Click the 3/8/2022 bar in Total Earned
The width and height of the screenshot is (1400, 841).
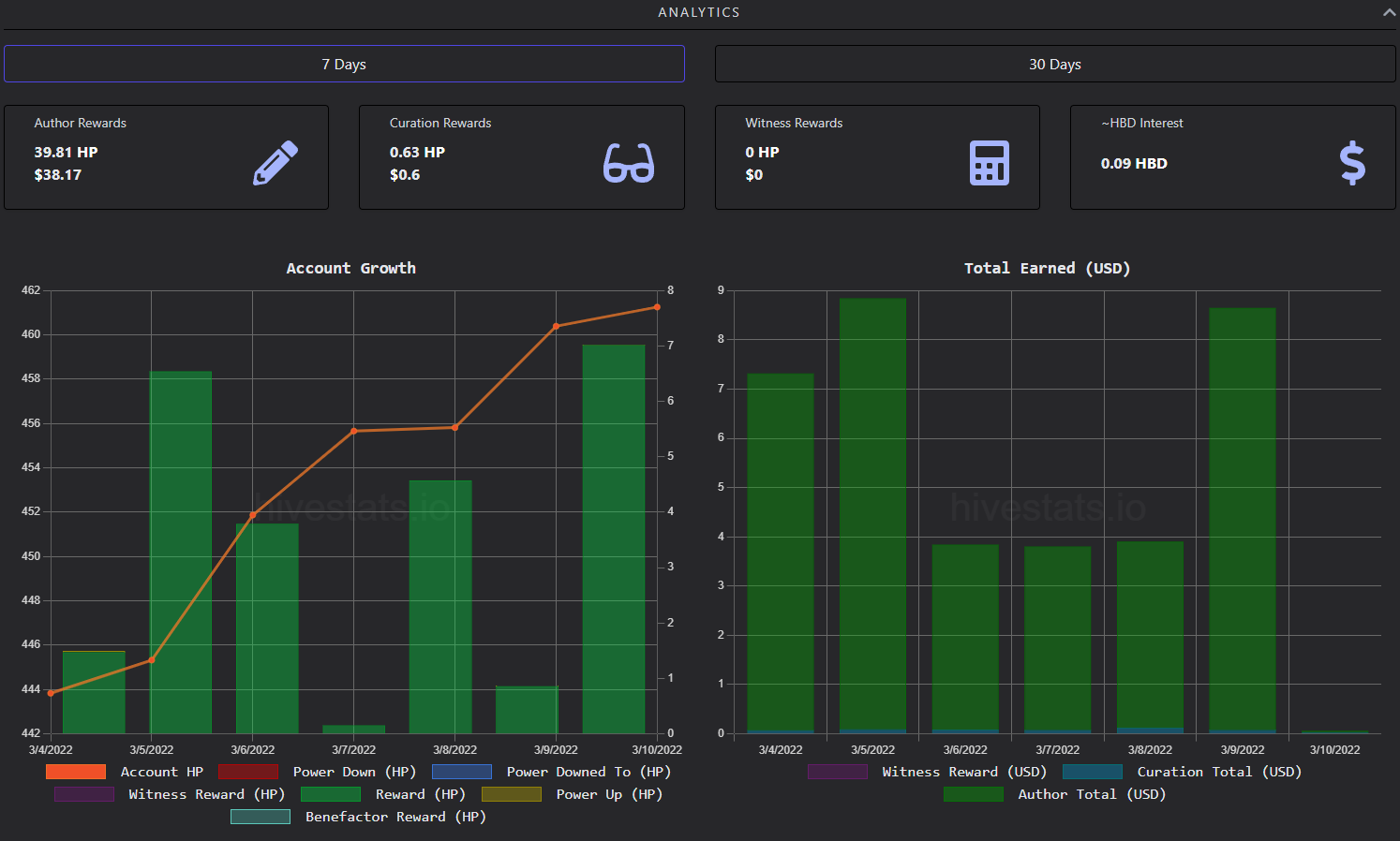1150,637
